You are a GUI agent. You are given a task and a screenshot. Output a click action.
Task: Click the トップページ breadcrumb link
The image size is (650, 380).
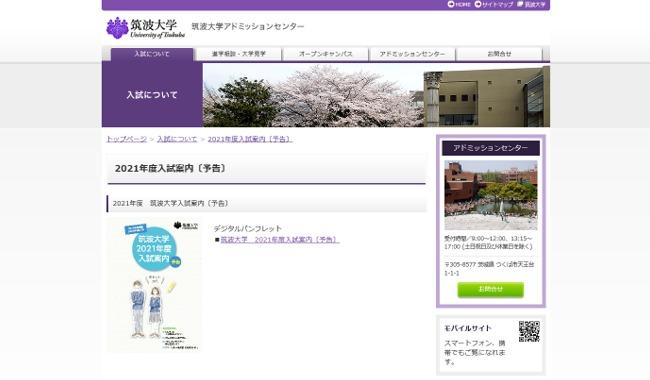pyautogui.click(x=126, y=139)
